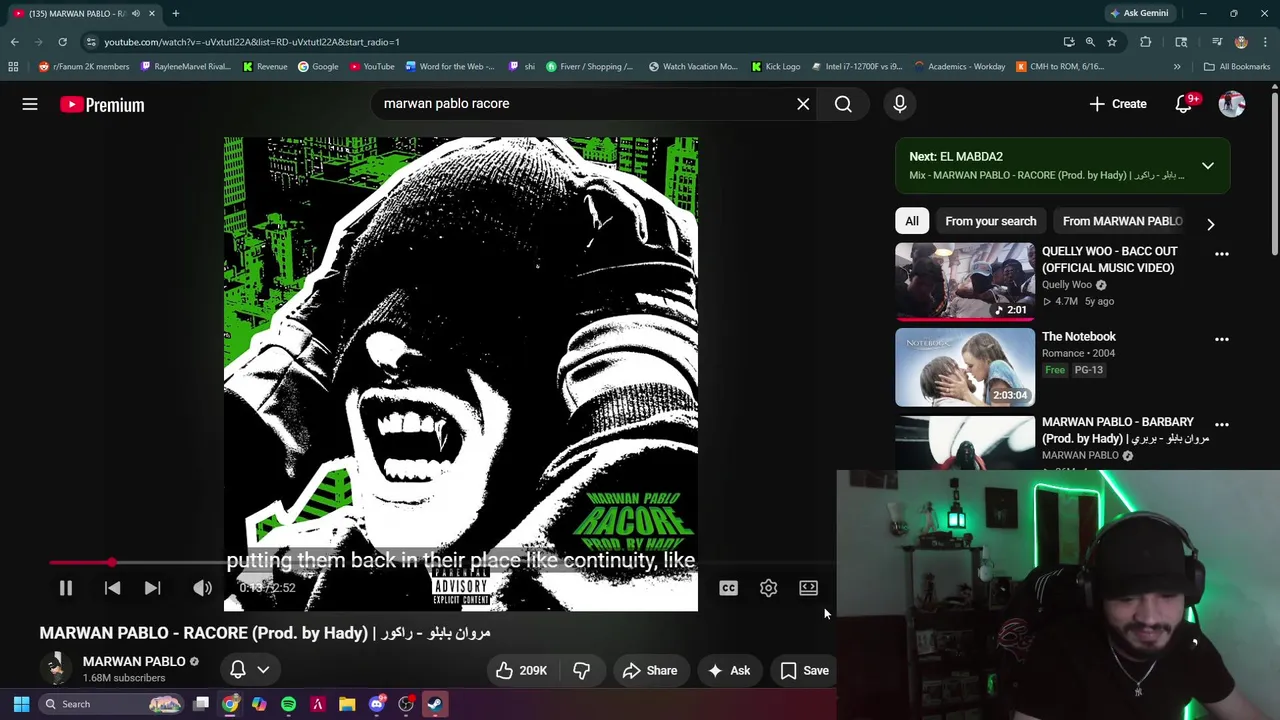Open the Academics - Workday bookmark
The height and width of the screenshot is (720, 1280).
click(x=959, y=66)
